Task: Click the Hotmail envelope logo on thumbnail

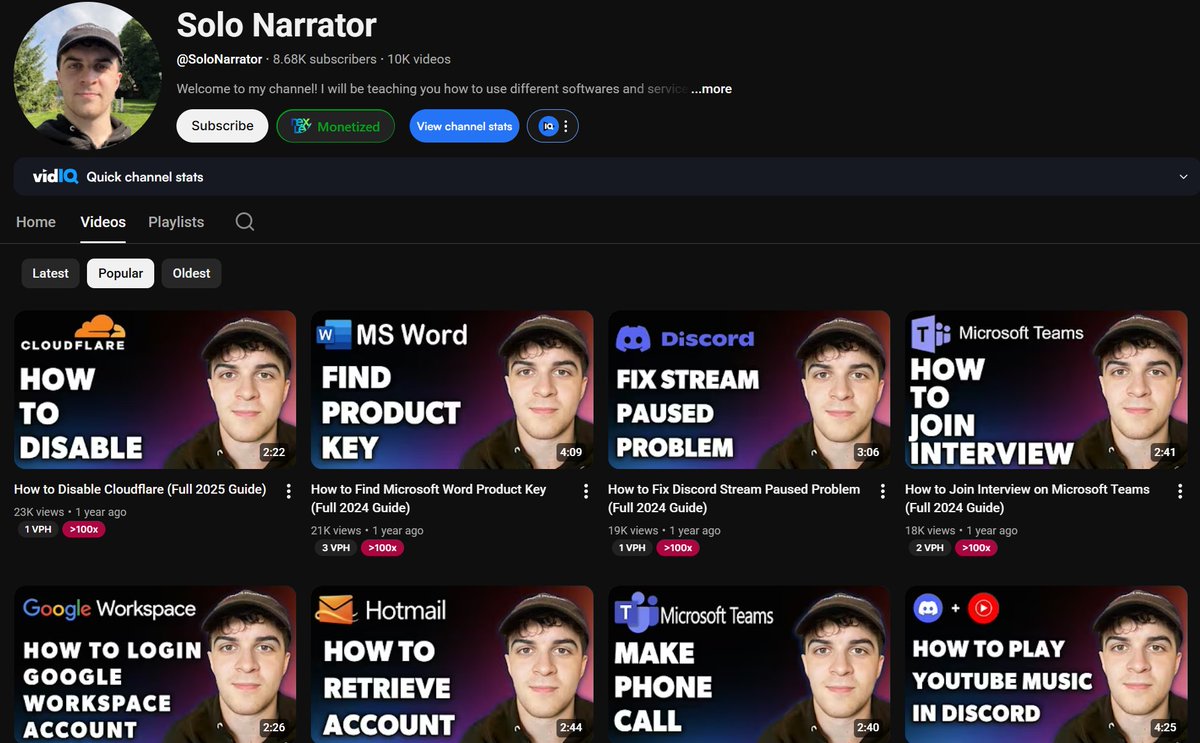Action: coord(337,609)
